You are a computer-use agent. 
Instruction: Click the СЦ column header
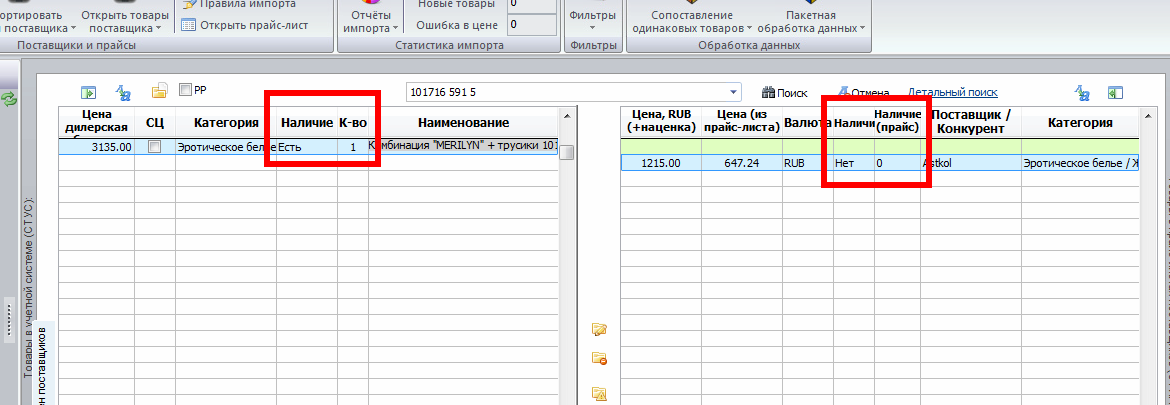coord(155,123)
